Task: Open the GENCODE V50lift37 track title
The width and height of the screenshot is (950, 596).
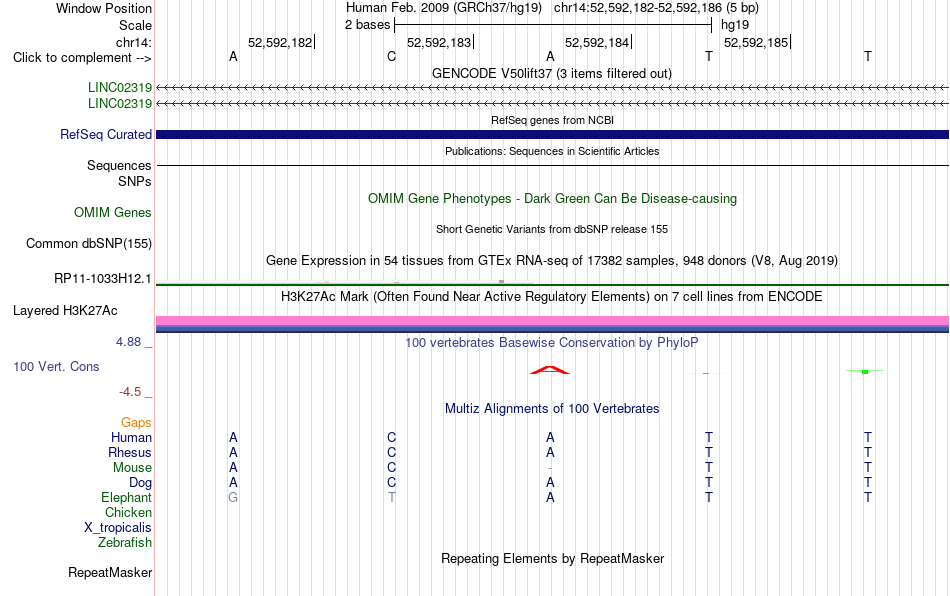Action: 551,73
